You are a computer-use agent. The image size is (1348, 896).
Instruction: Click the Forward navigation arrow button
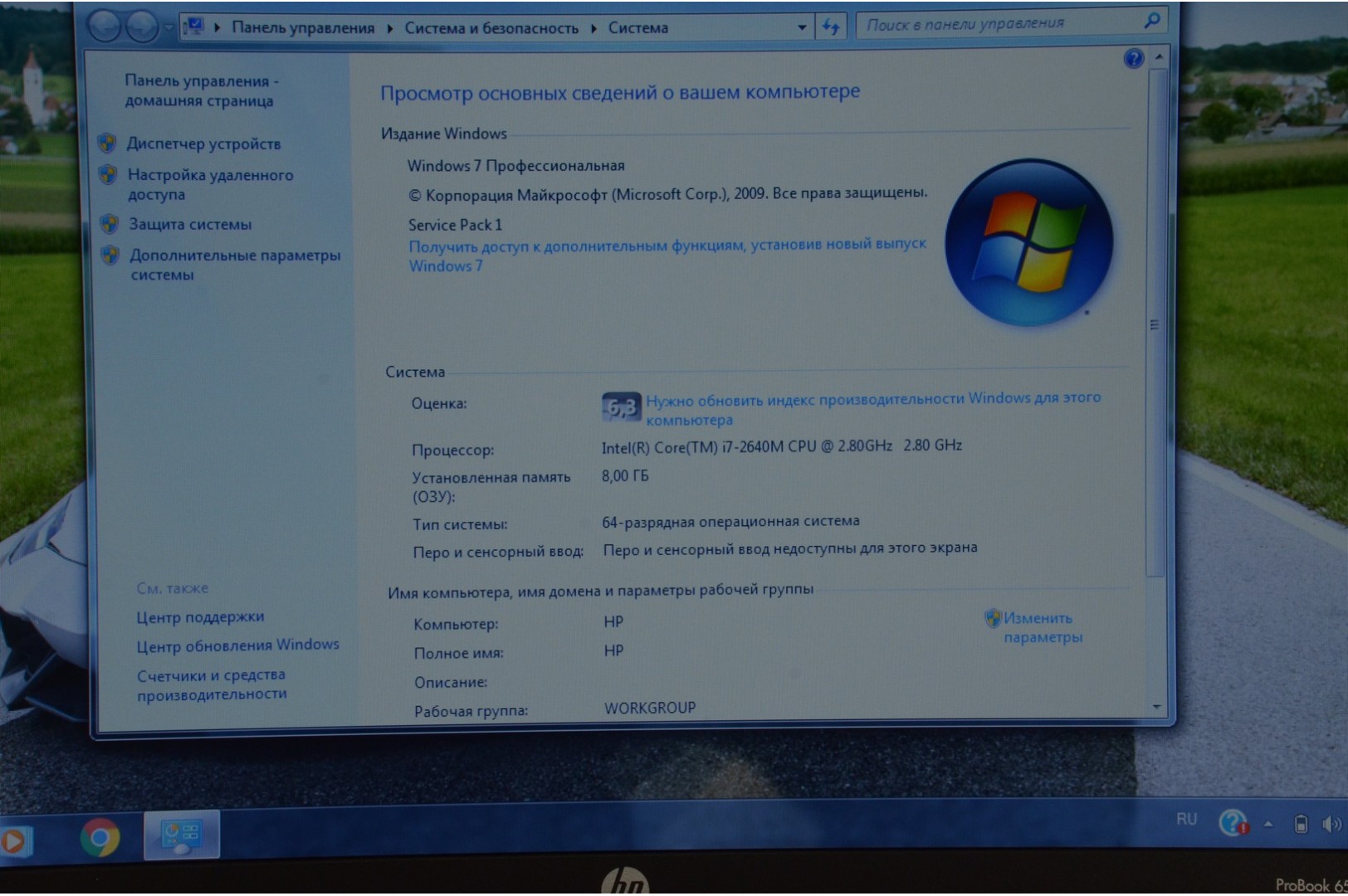141,27
